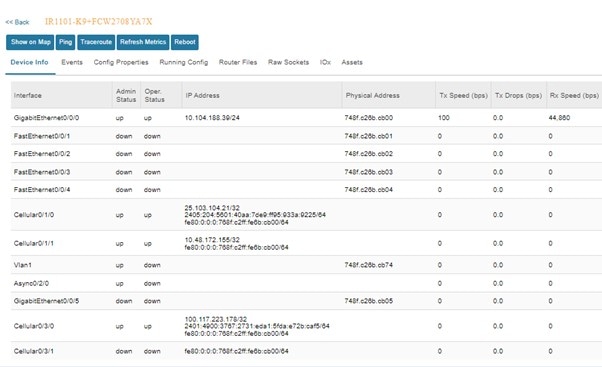This screenshot has width=602, height=367.
Task: Click physical address 748f.c26b.cb74
Action: tap(369, 265)
